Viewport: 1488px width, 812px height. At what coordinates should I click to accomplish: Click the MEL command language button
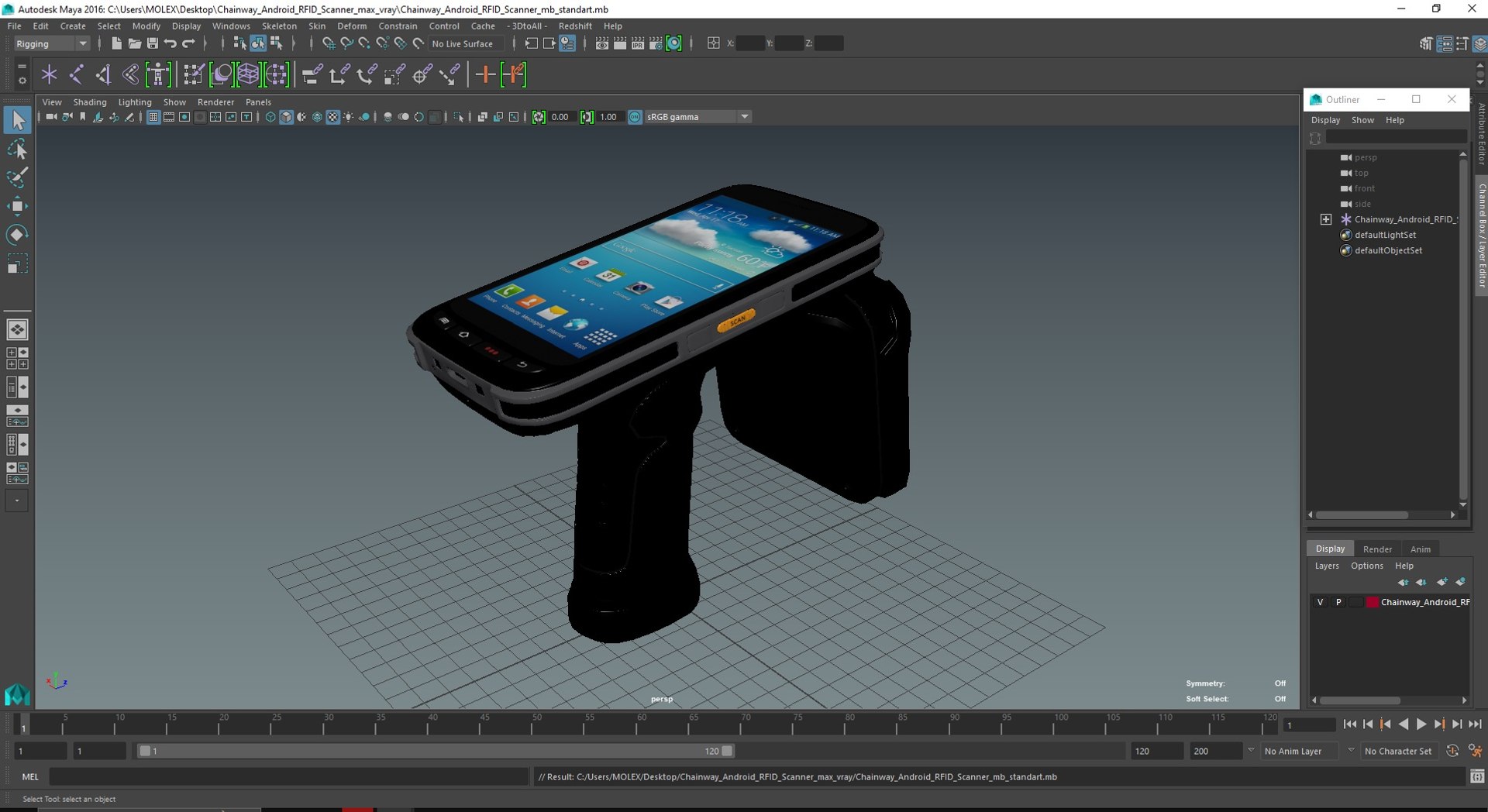coord(30,776)
